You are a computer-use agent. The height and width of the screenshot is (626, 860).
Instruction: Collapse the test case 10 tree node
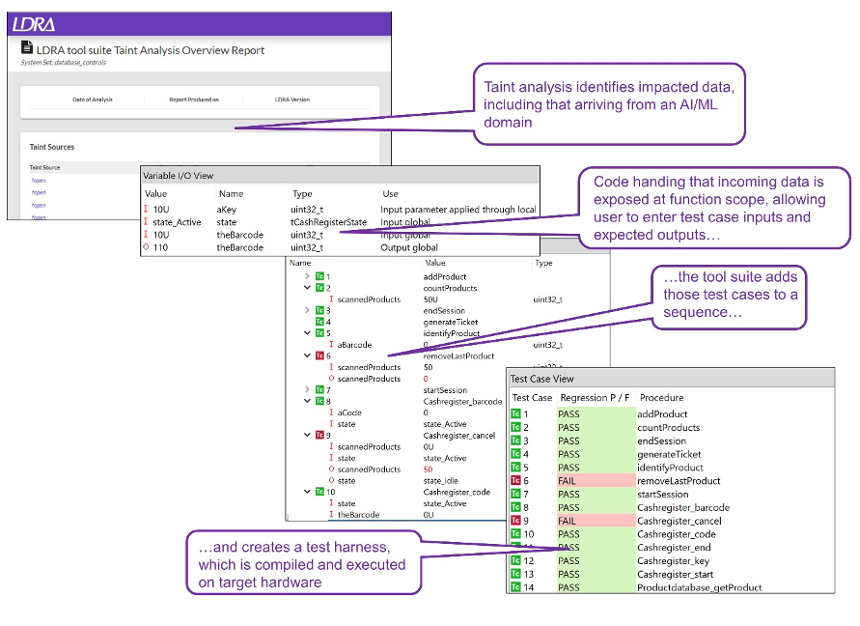307,492
